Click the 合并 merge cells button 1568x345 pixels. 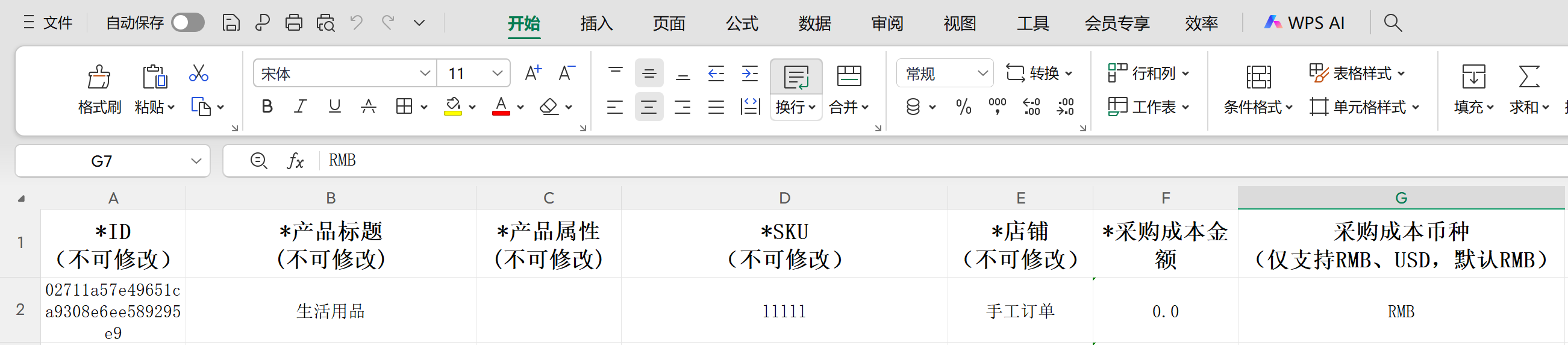(849, 90)
